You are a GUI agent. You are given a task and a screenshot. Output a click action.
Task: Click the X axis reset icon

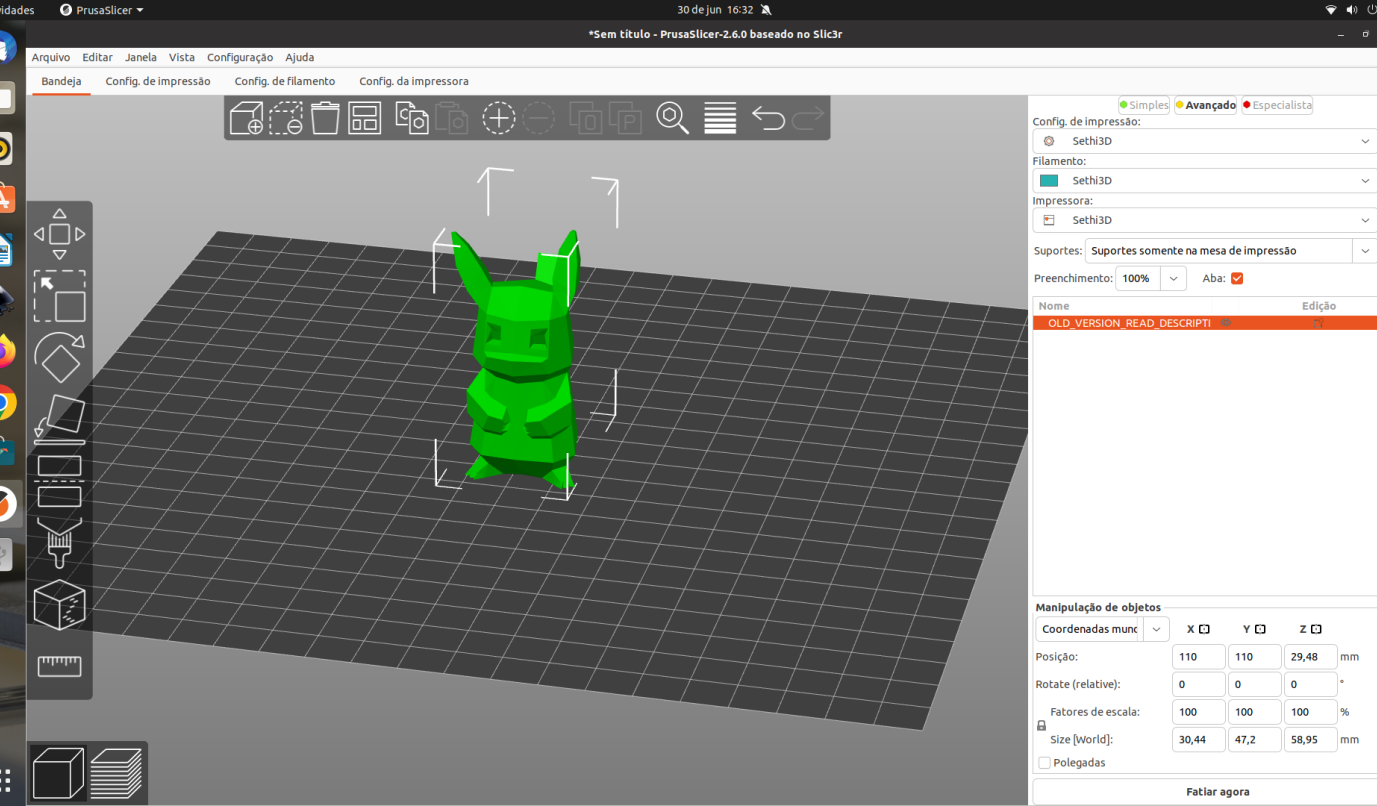click(1204, 629)
